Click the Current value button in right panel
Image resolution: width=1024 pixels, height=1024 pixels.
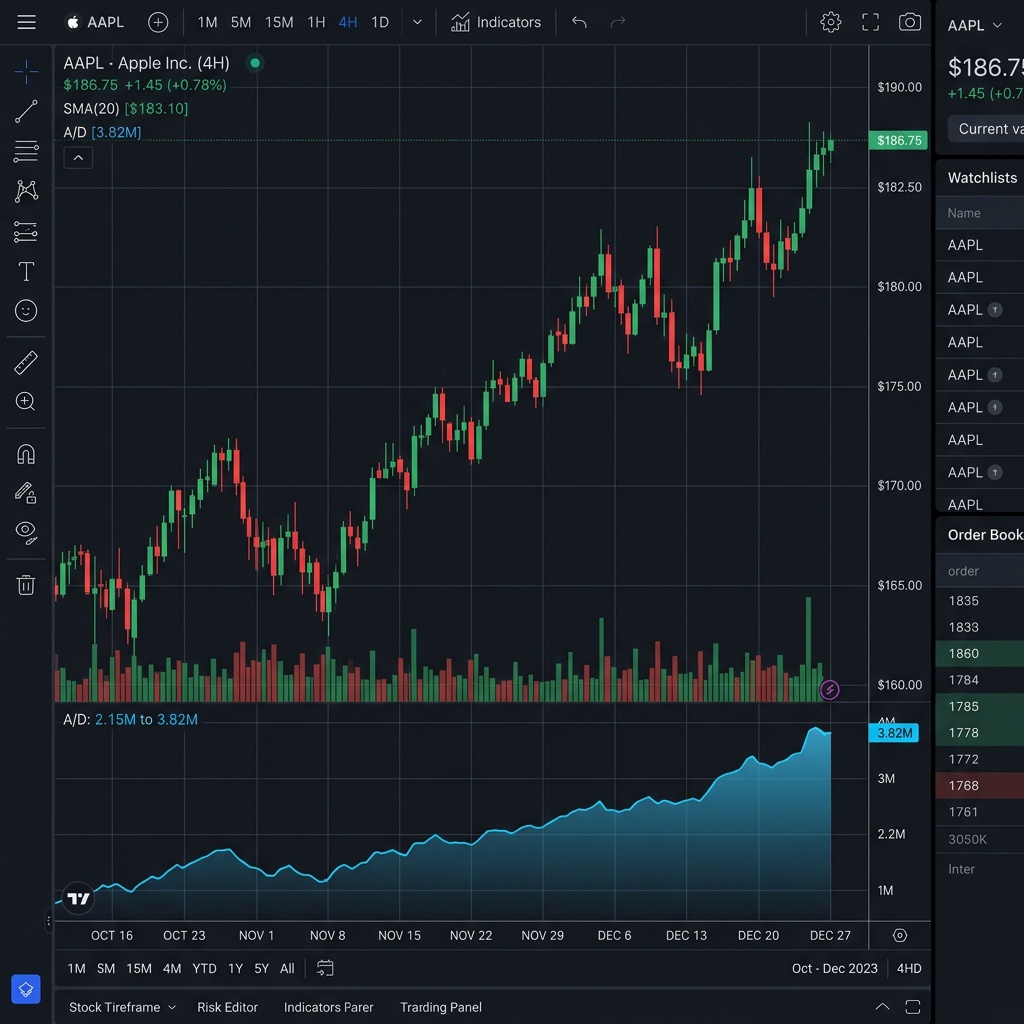point(986,129)
